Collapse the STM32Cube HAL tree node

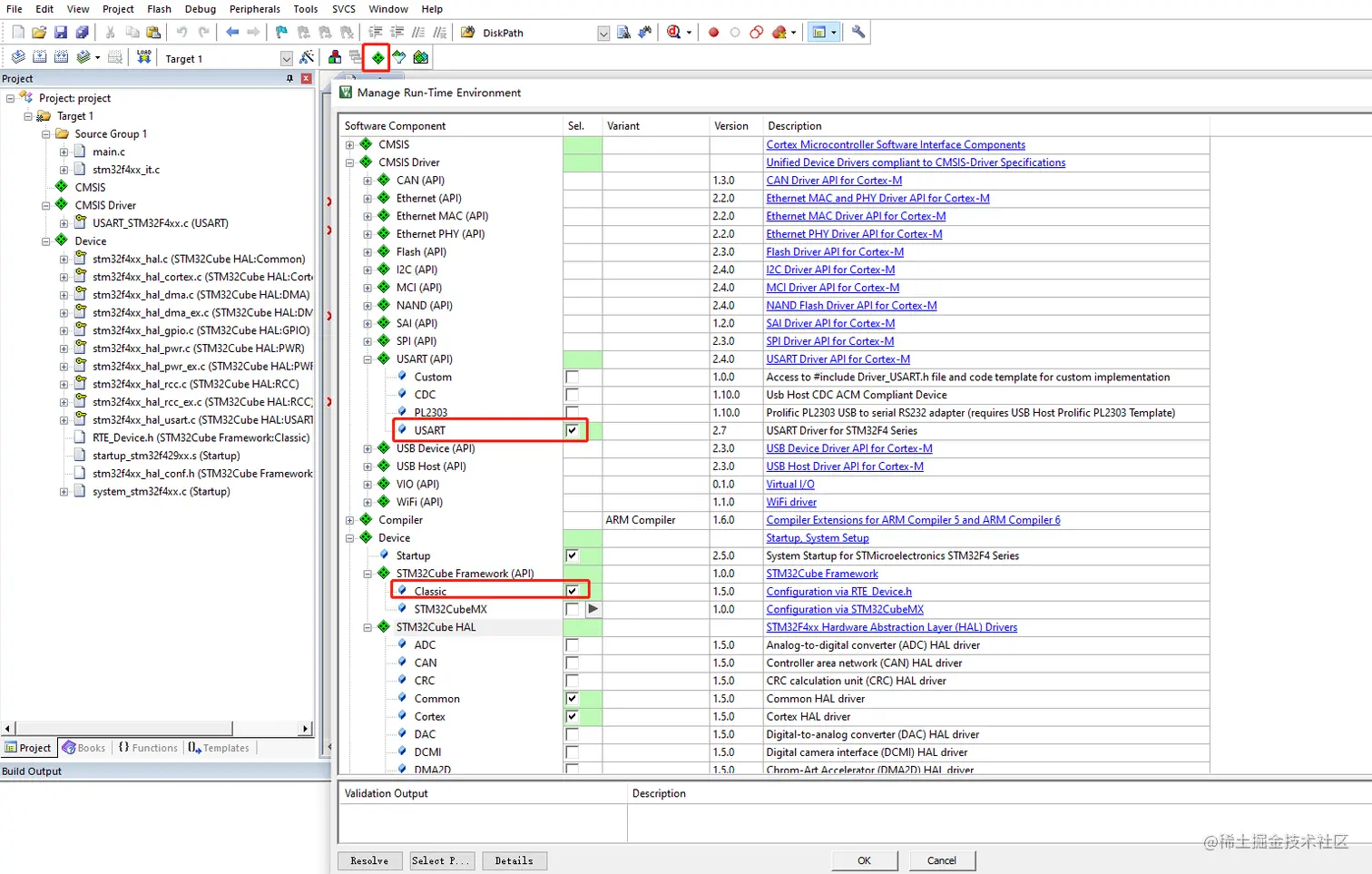tap(367, 627)
